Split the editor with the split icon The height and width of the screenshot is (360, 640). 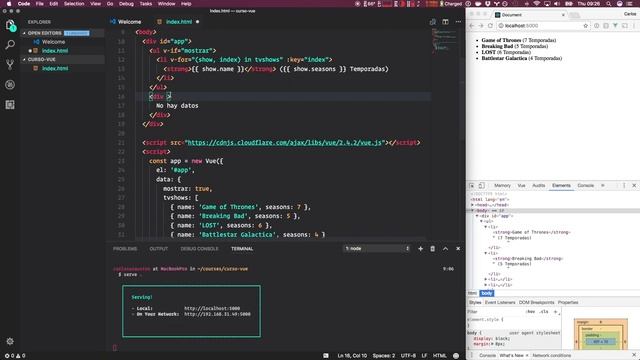click(445, 22)
